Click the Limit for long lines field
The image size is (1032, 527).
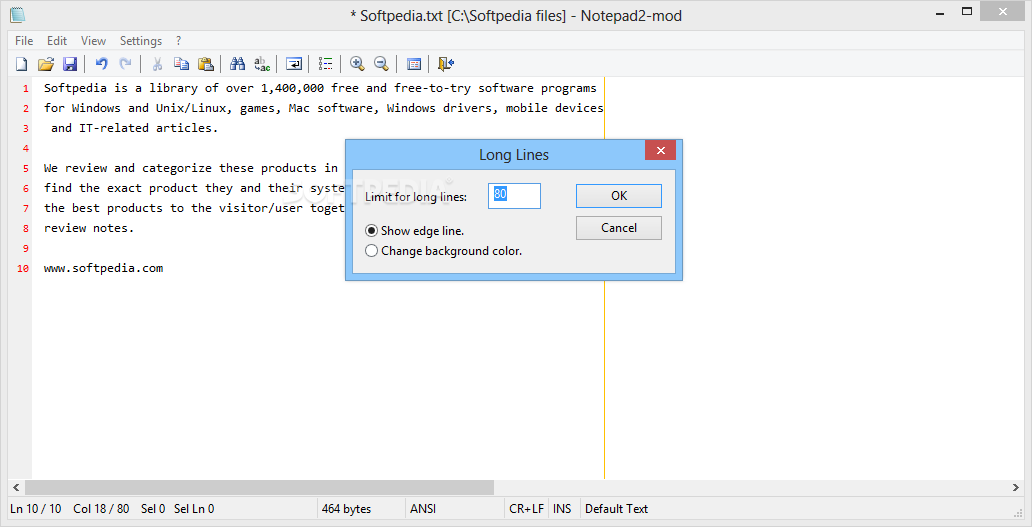(514, 196)
